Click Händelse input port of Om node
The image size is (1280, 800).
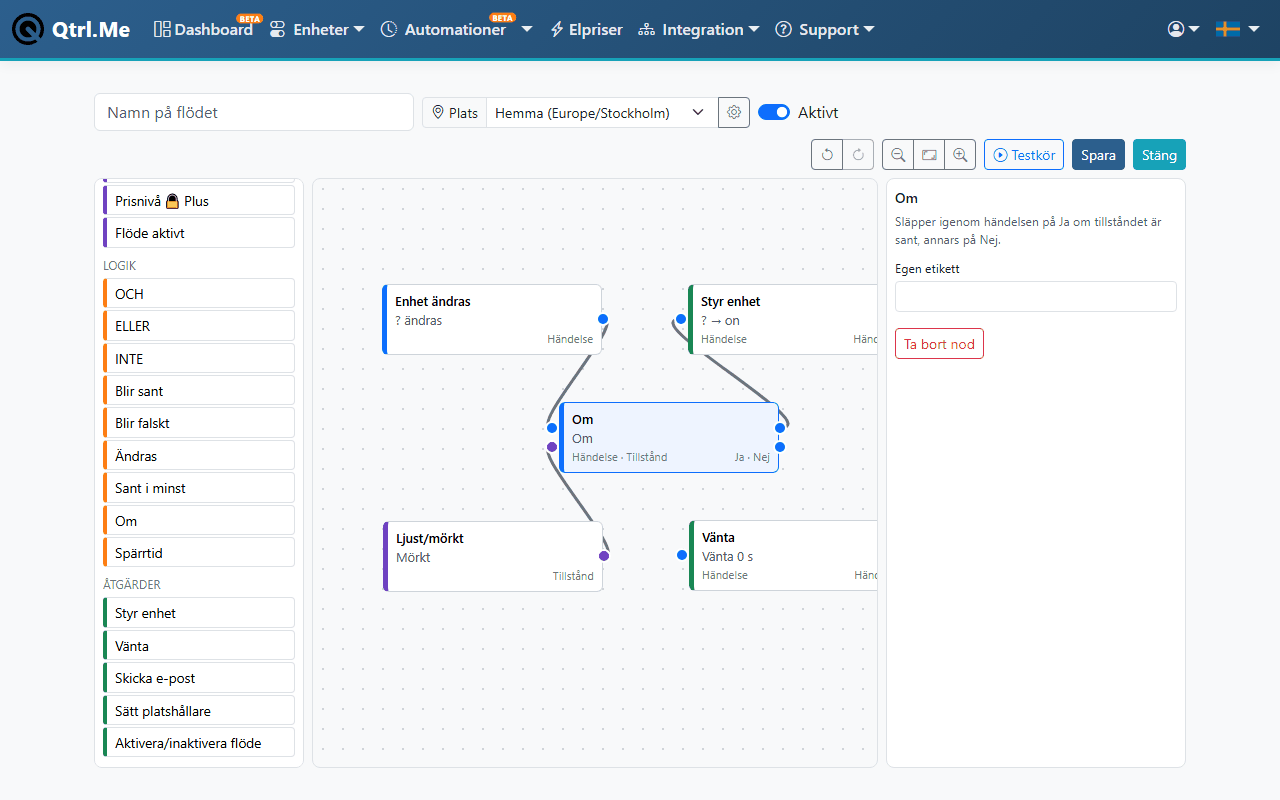click(552, 428)
